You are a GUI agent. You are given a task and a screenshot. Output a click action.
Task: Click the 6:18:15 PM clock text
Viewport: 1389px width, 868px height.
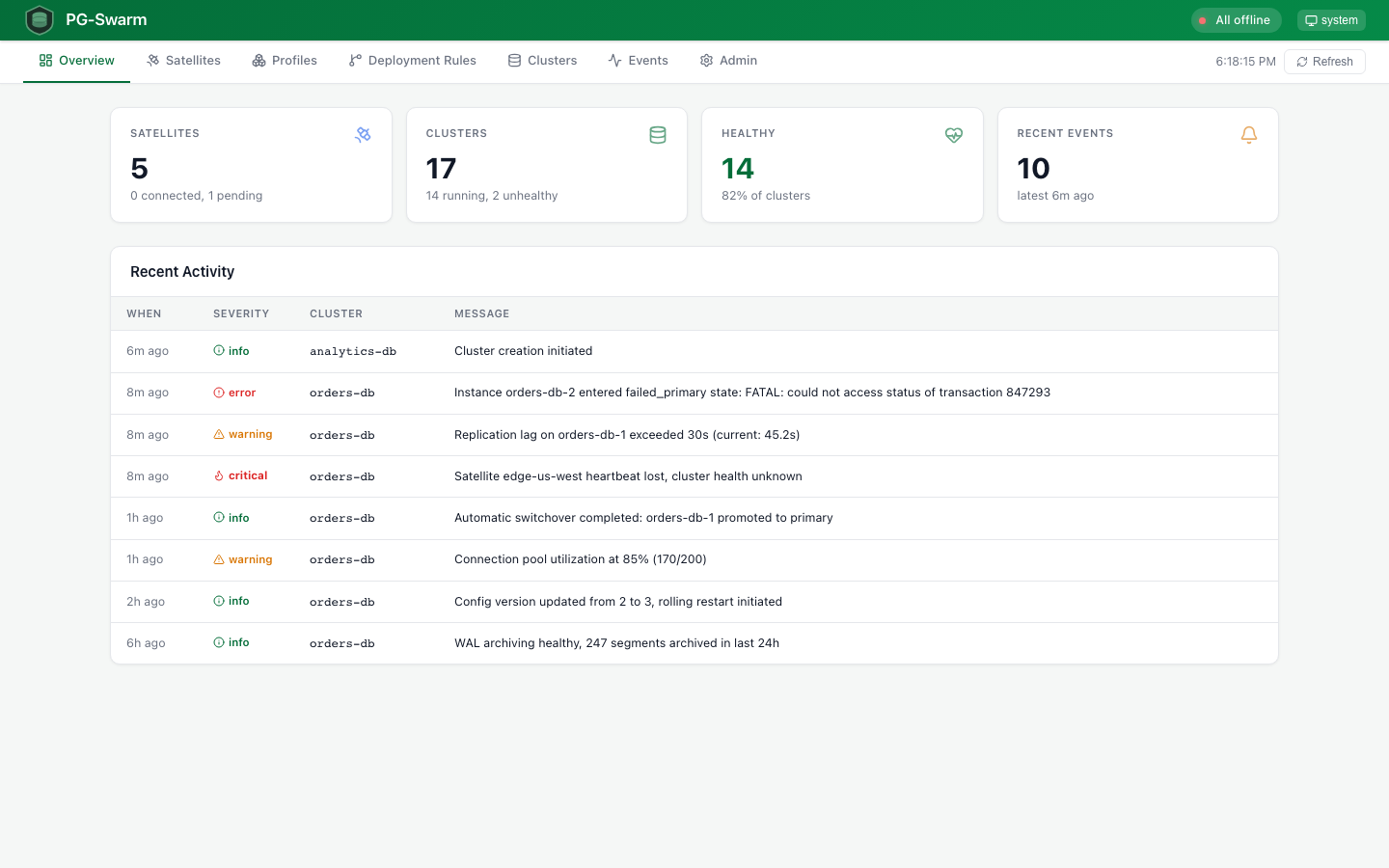1245,62
